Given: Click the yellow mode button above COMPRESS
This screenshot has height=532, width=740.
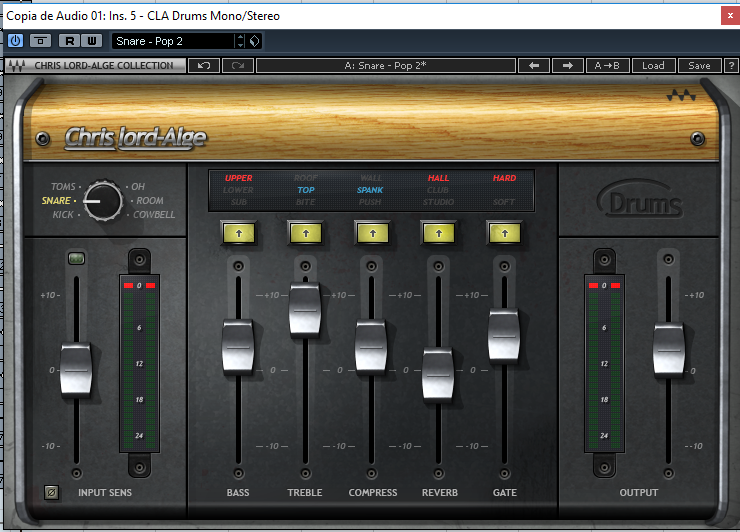Looking at the screenshot, I should coord(373,233).
